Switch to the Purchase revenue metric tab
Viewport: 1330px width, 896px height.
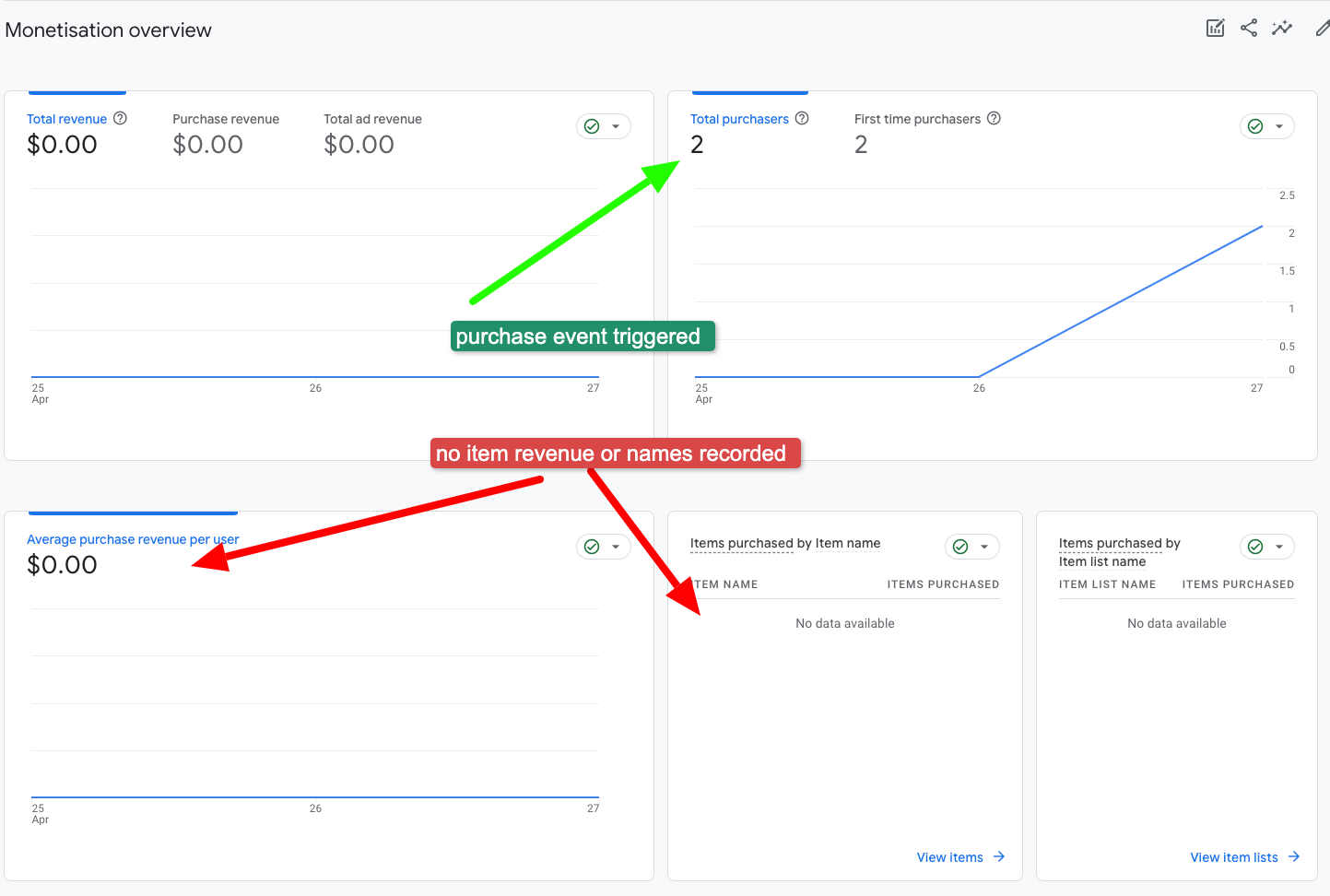[x=225, y=118]
